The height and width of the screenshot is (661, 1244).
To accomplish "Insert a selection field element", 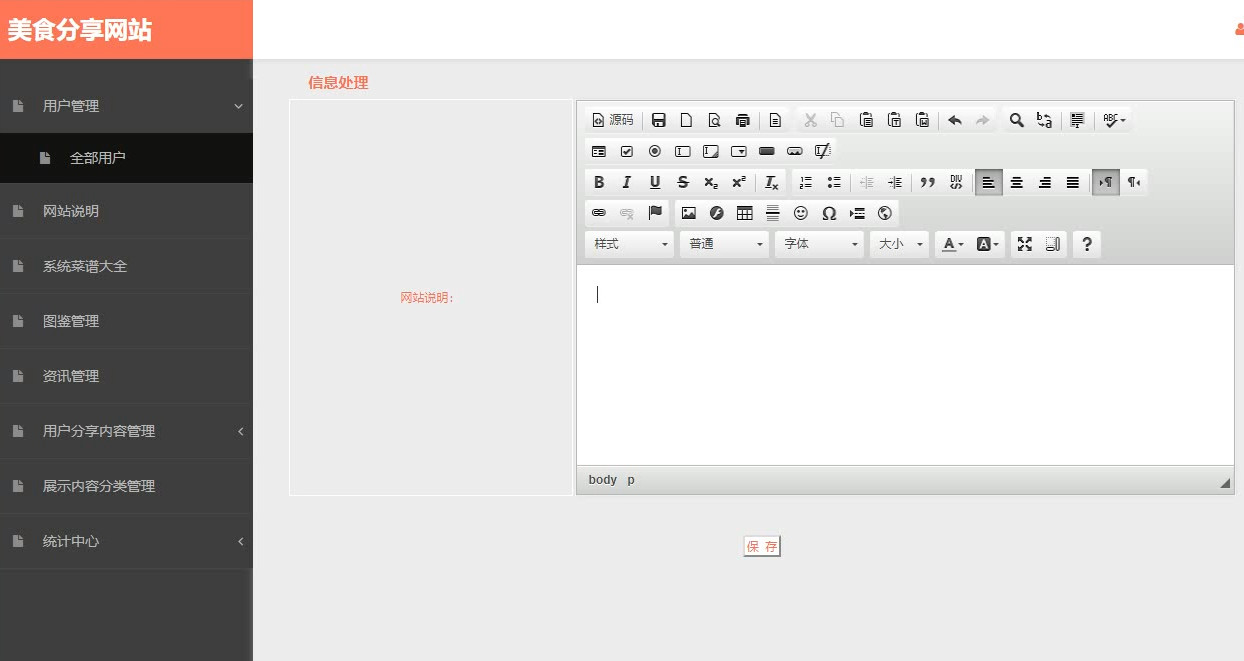I will click(739, 151).
